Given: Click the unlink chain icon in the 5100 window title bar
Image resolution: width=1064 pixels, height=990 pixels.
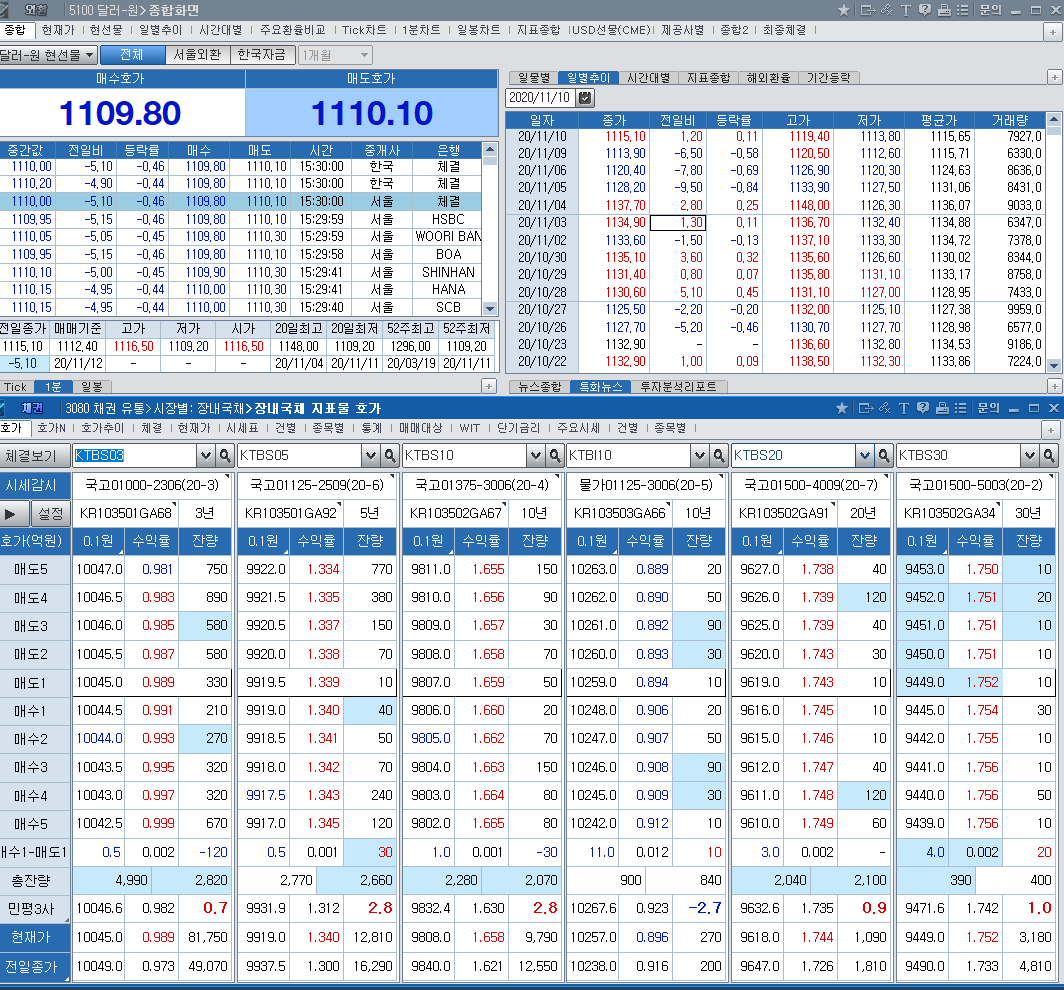Looking at the screenshot, I should point(886,10).
